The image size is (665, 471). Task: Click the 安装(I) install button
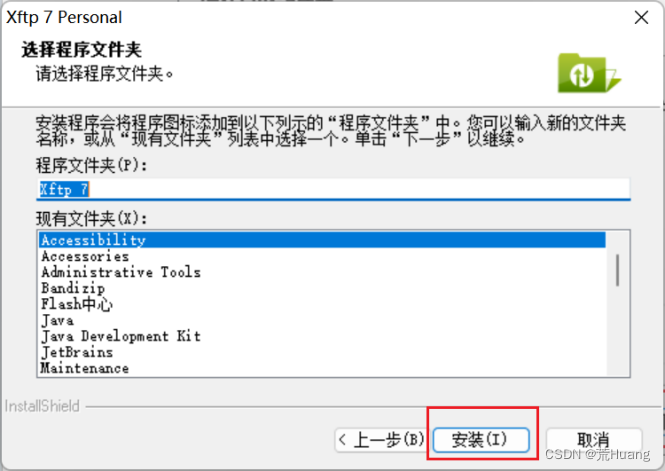click(481, 440)
